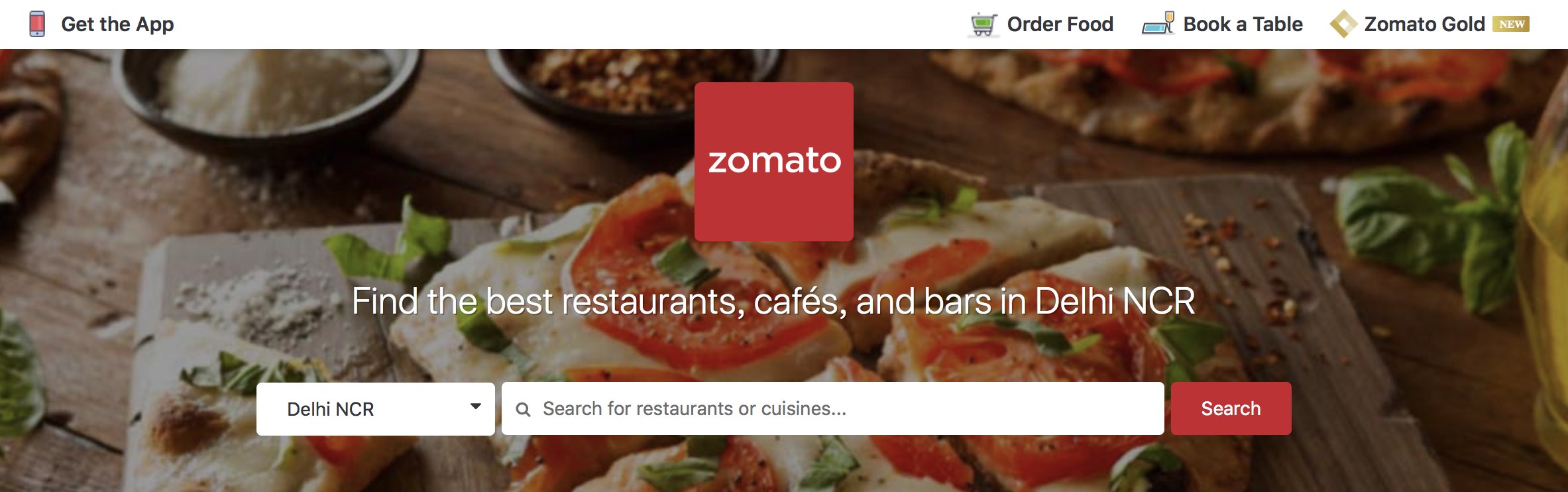Click the Delhi NCR text in the selector
The width and height of the screenshot is (1568, 492).
click(330, 409)
